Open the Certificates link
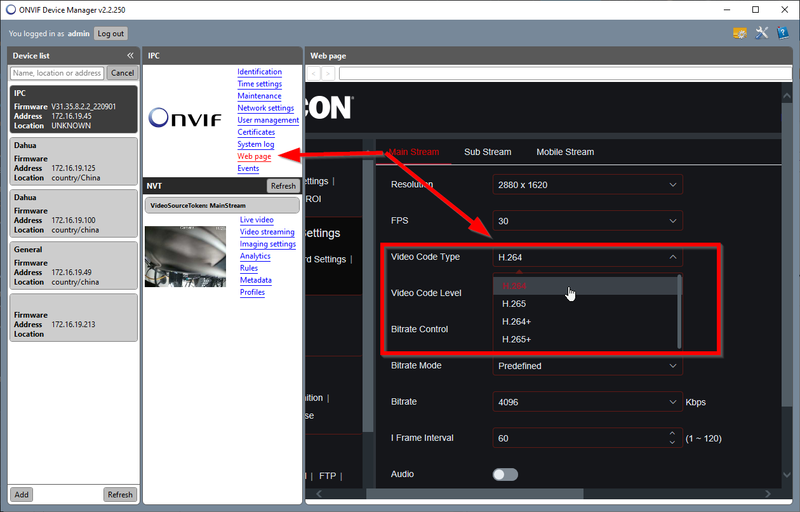 (x=256, y=132)
